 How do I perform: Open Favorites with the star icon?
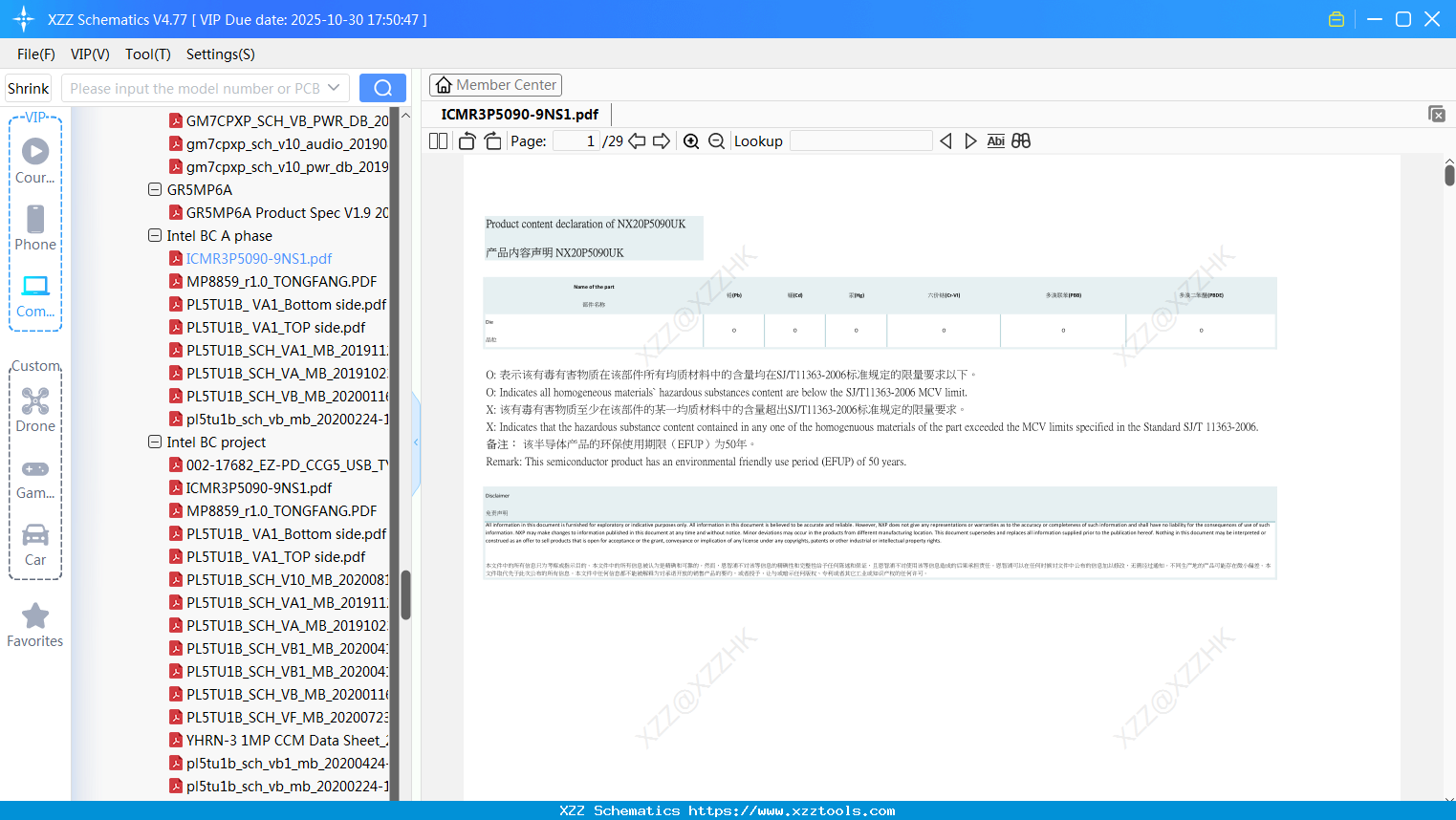[x=35, y=616]
